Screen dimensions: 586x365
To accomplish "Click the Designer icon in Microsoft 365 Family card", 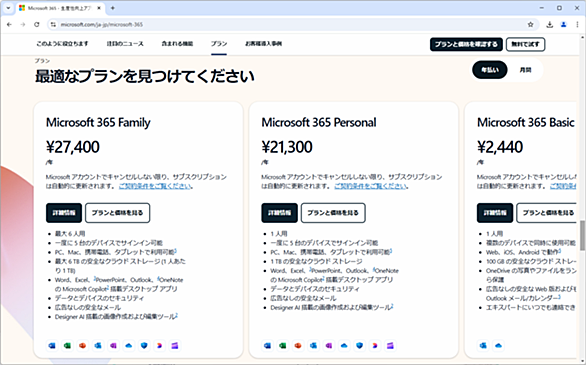I will click(x=160, y=346).
